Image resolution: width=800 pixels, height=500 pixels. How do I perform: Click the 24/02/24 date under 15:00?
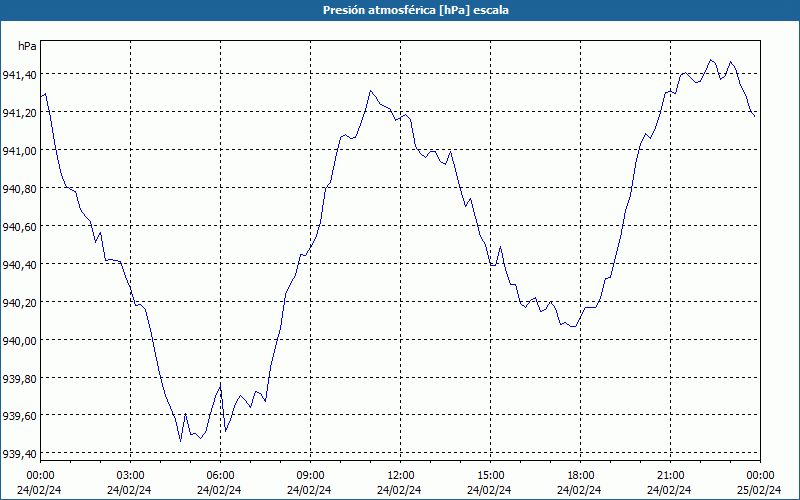point(489,490)
